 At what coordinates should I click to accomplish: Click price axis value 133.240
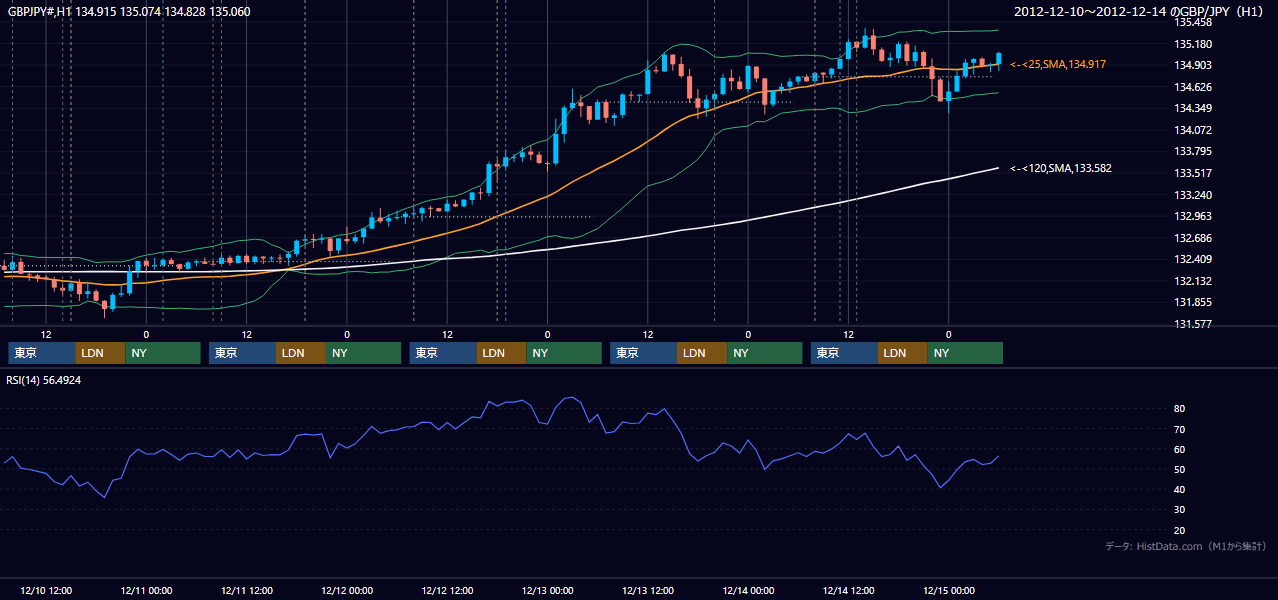pyautogui.click(x=1194, y=195)
